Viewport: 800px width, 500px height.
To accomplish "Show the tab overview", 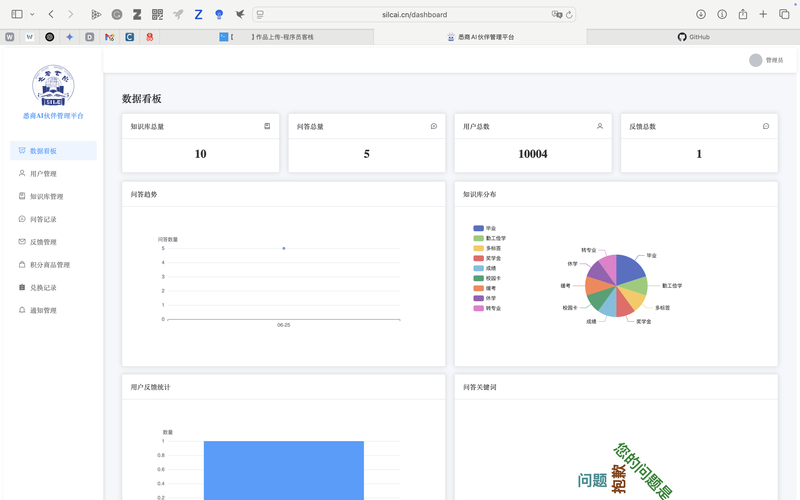I will coord(784,14).
